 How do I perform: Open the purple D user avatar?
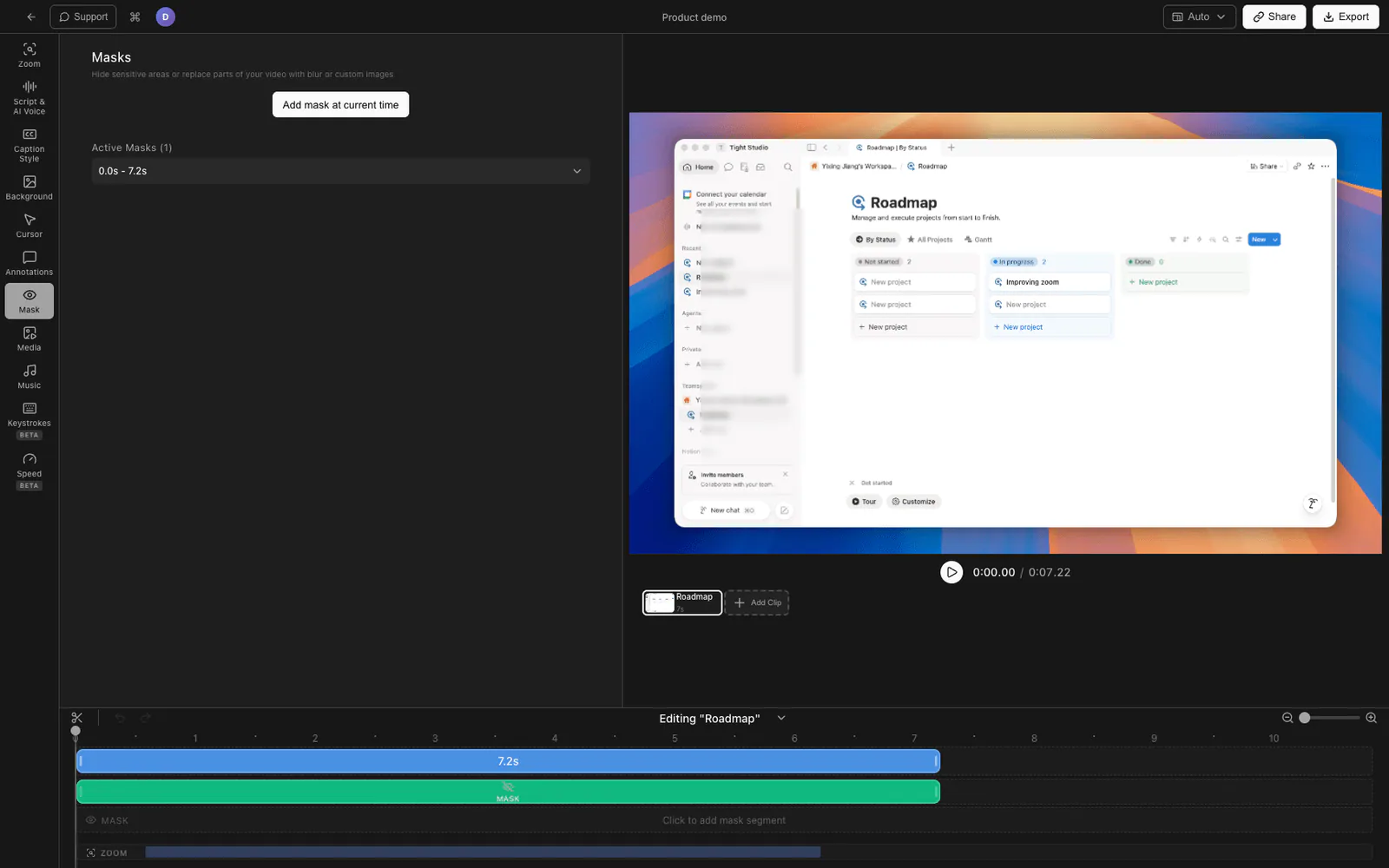click(165, 16)
